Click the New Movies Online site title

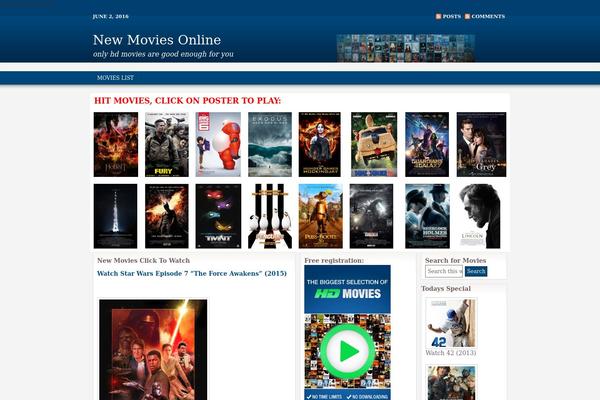pyautogui.click(x=157, y=40)
